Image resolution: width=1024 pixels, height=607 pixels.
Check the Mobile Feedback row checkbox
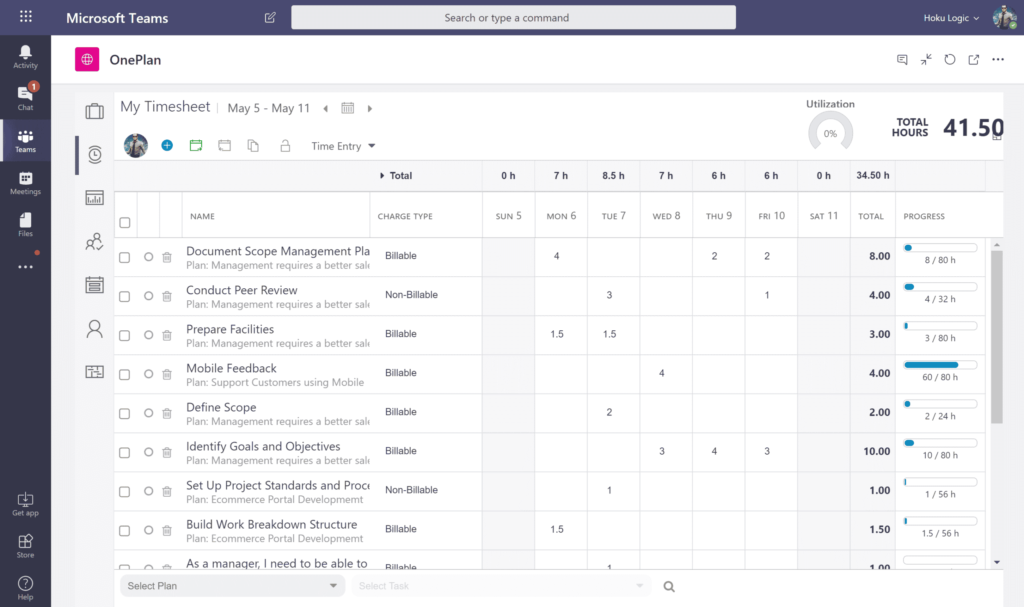coord(125,374)
